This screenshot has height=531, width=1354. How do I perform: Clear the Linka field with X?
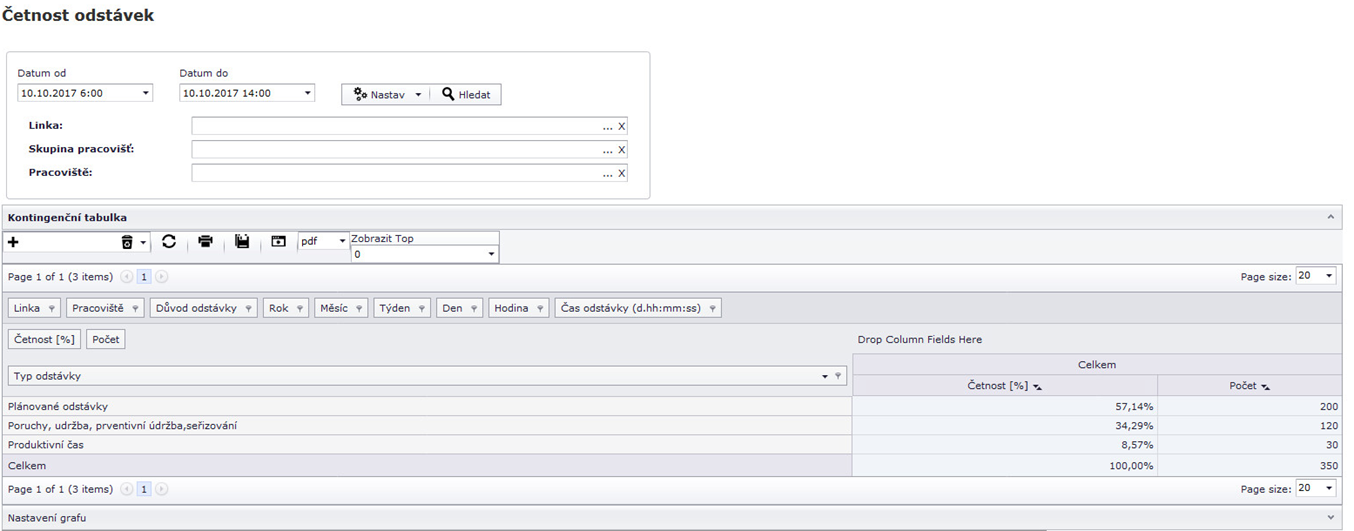[x=621, y=126]
